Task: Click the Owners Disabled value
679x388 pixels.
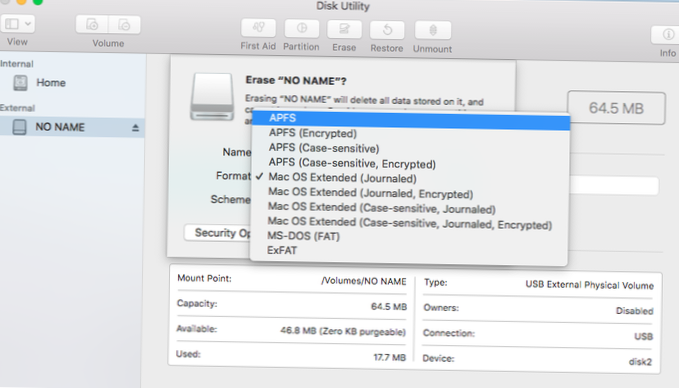Action: coord(634,311)
